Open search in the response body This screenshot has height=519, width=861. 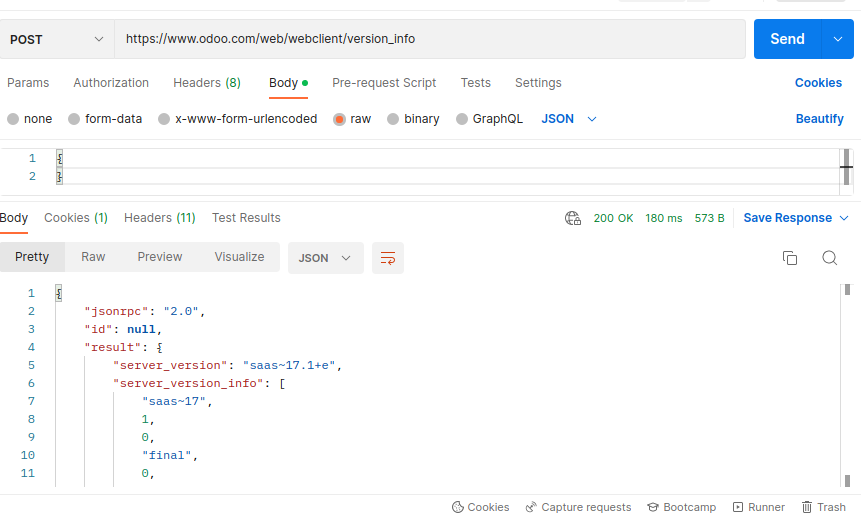click(x=830, y=258)
